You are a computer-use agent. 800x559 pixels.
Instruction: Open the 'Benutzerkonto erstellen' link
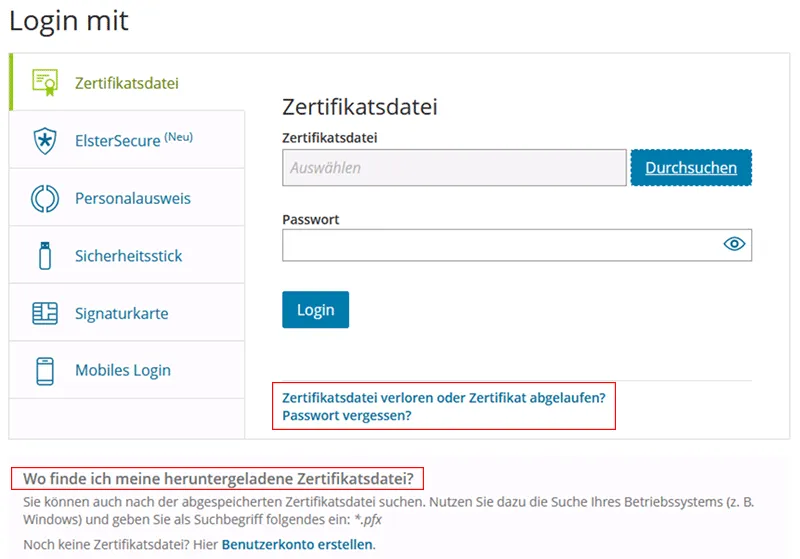(x=297, y=545)
